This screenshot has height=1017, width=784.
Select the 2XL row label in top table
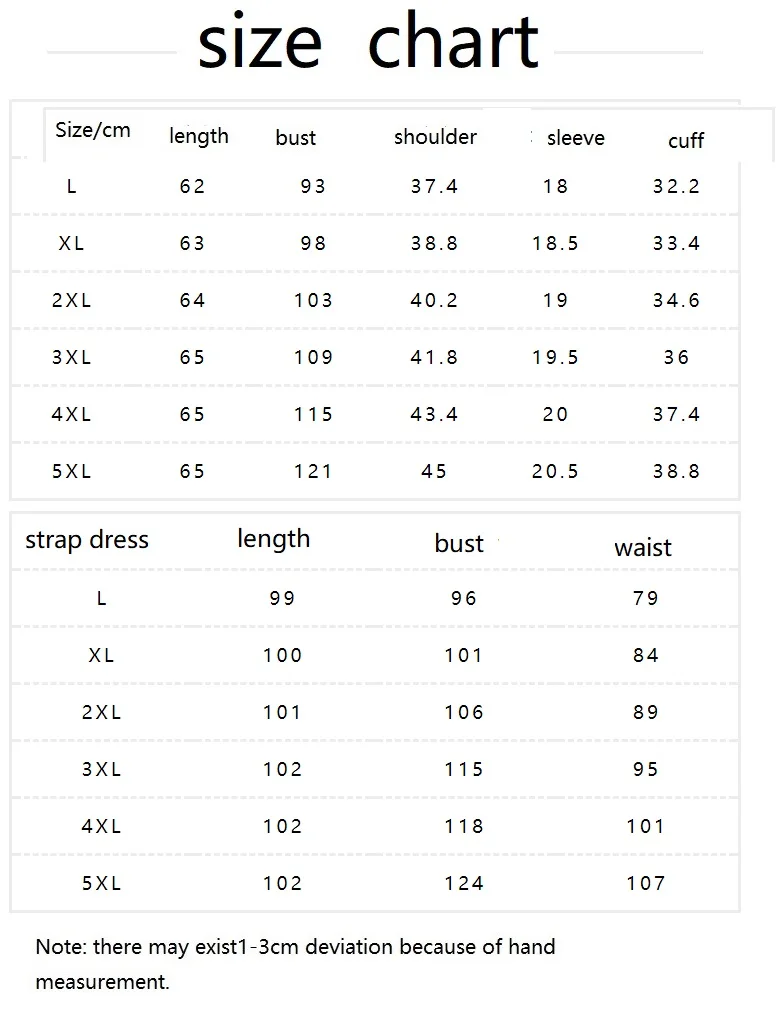[71, 300]
